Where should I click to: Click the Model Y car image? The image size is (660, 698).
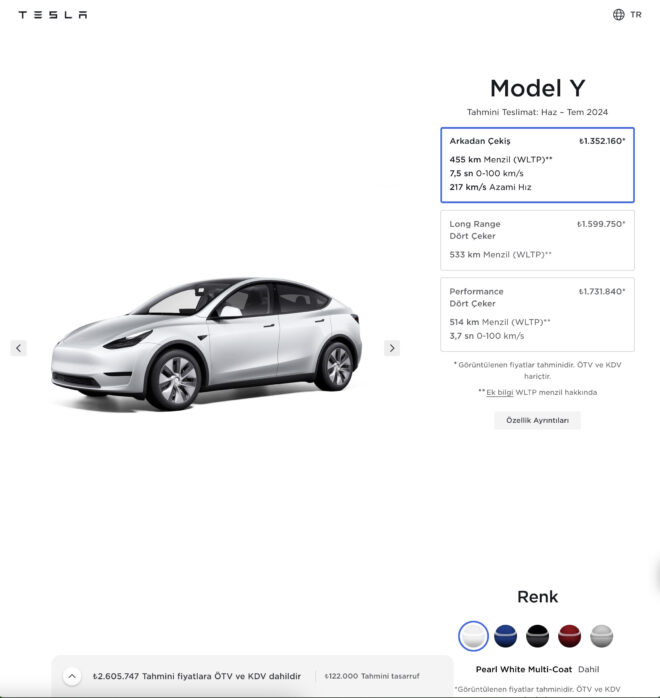click(207, 344)
